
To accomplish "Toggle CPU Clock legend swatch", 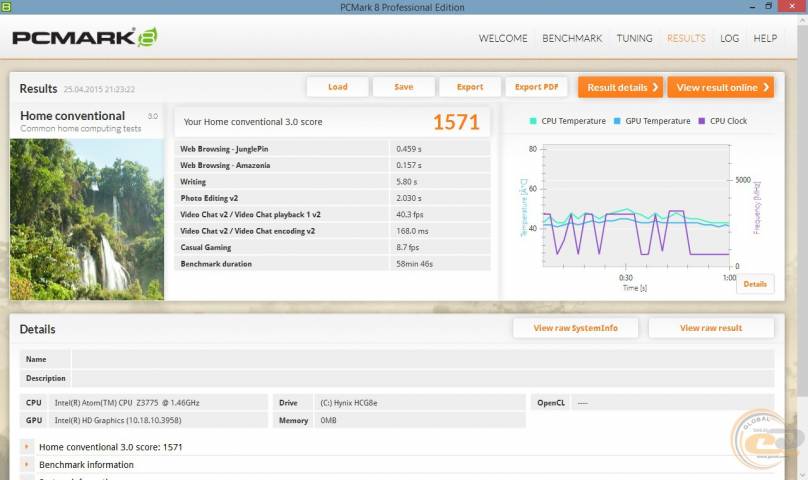I will 701,121.
